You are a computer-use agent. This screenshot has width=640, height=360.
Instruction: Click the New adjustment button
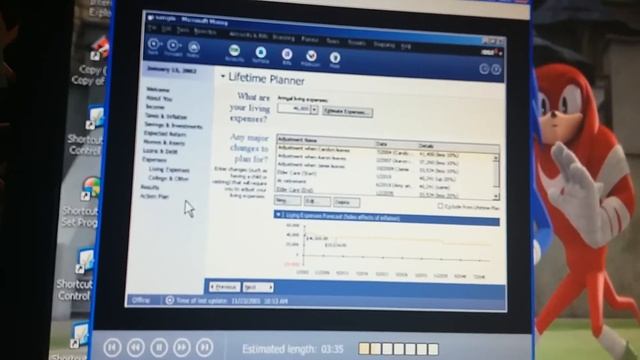(x=288, y=200)
